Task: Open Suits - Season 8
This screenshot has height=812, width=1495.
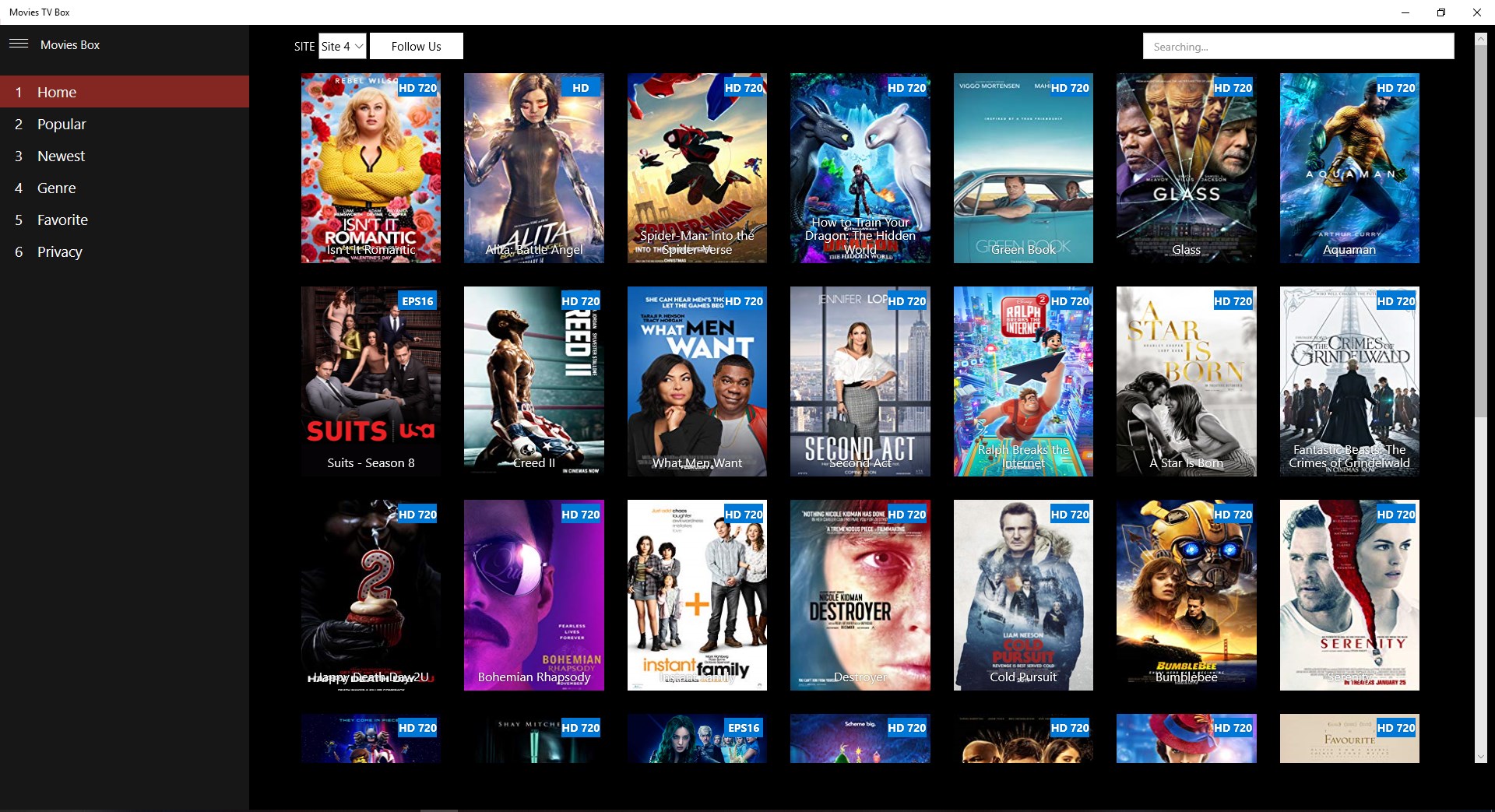Action: pos(371,381)
